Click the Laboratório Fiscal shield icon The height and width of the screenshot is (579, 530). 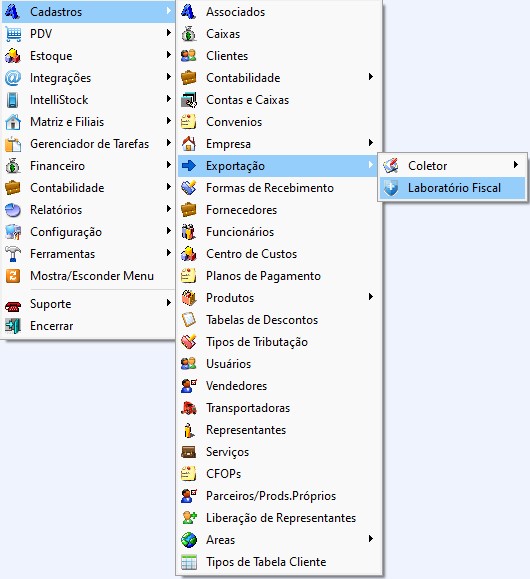tap(391, 188)
